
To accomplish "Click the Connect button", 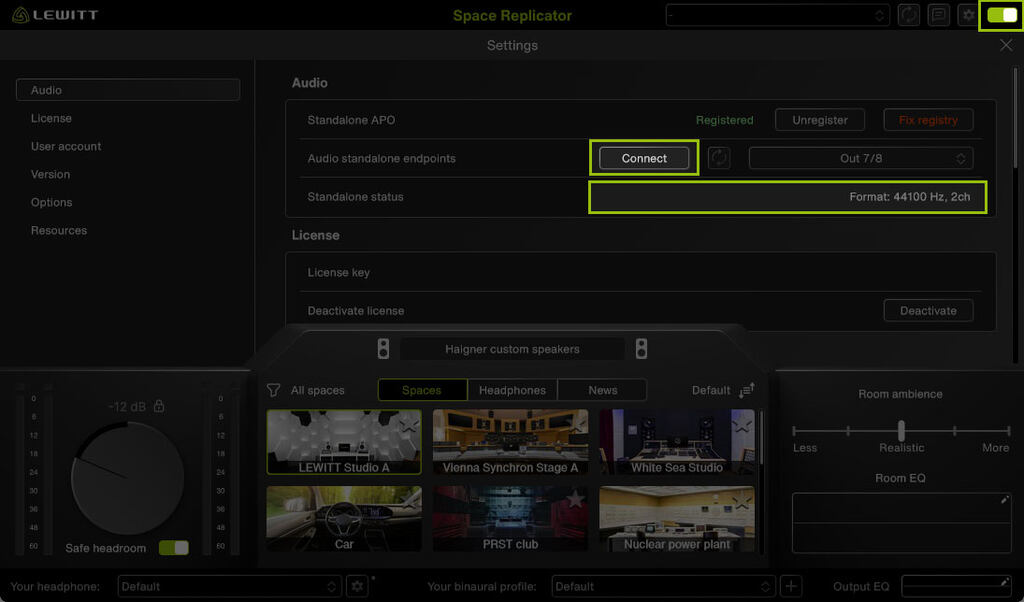I will pyautogui.click(x=644, y=158).
